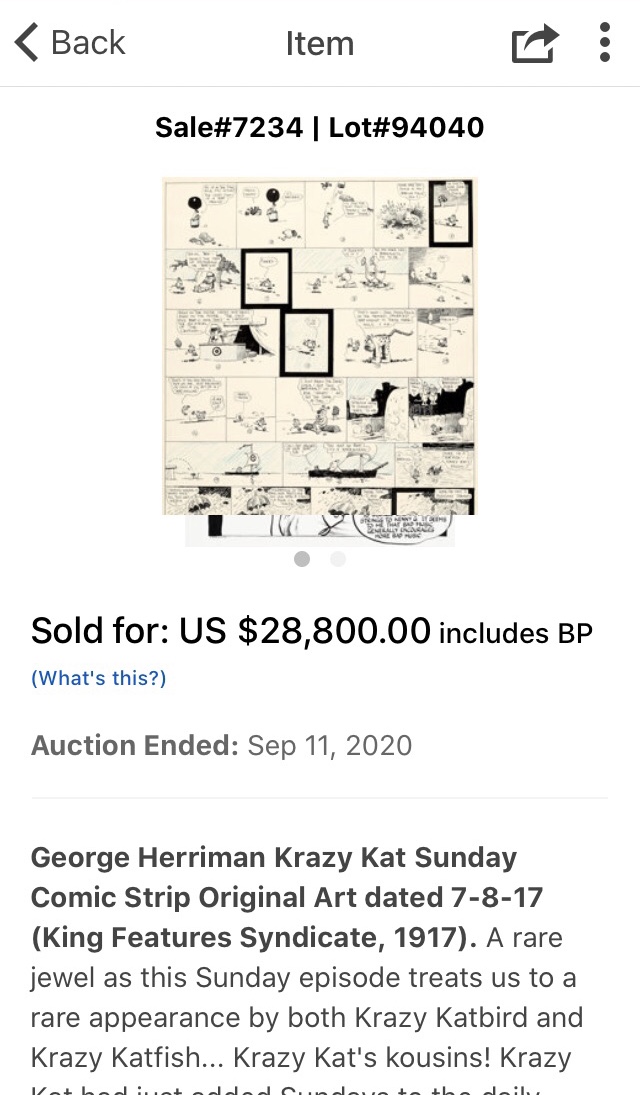Tap the Sale#7234 sale number text

229,128
